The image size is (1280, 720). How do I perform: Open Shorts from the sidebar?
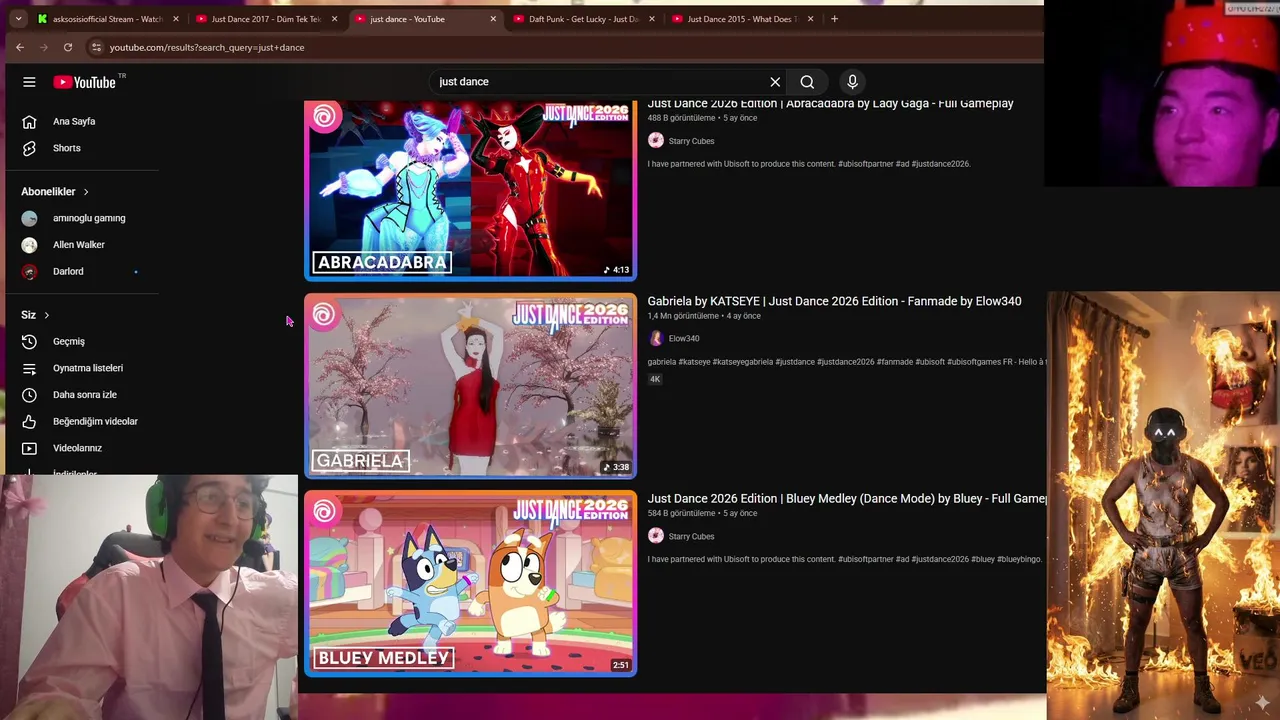[x=67, y=148]
